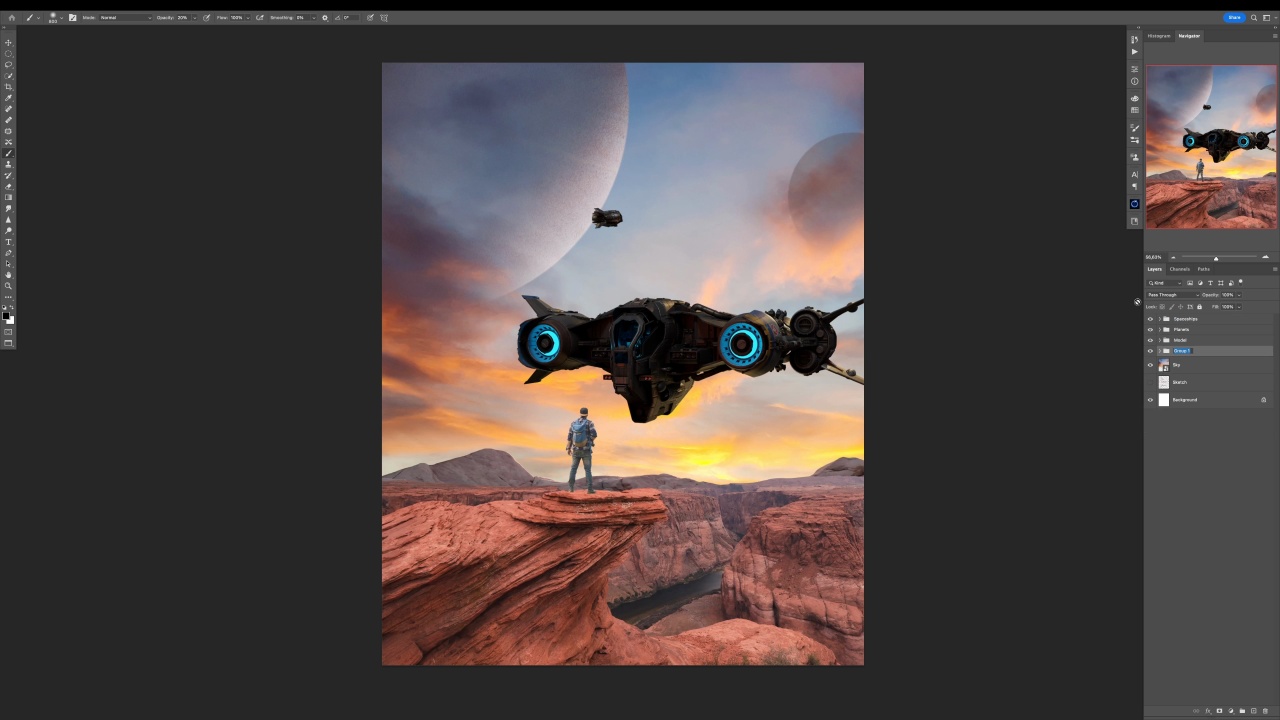Click the Sky layer thumbnail
Screen dimensions: 1280x720
[x=1163, y=365]
